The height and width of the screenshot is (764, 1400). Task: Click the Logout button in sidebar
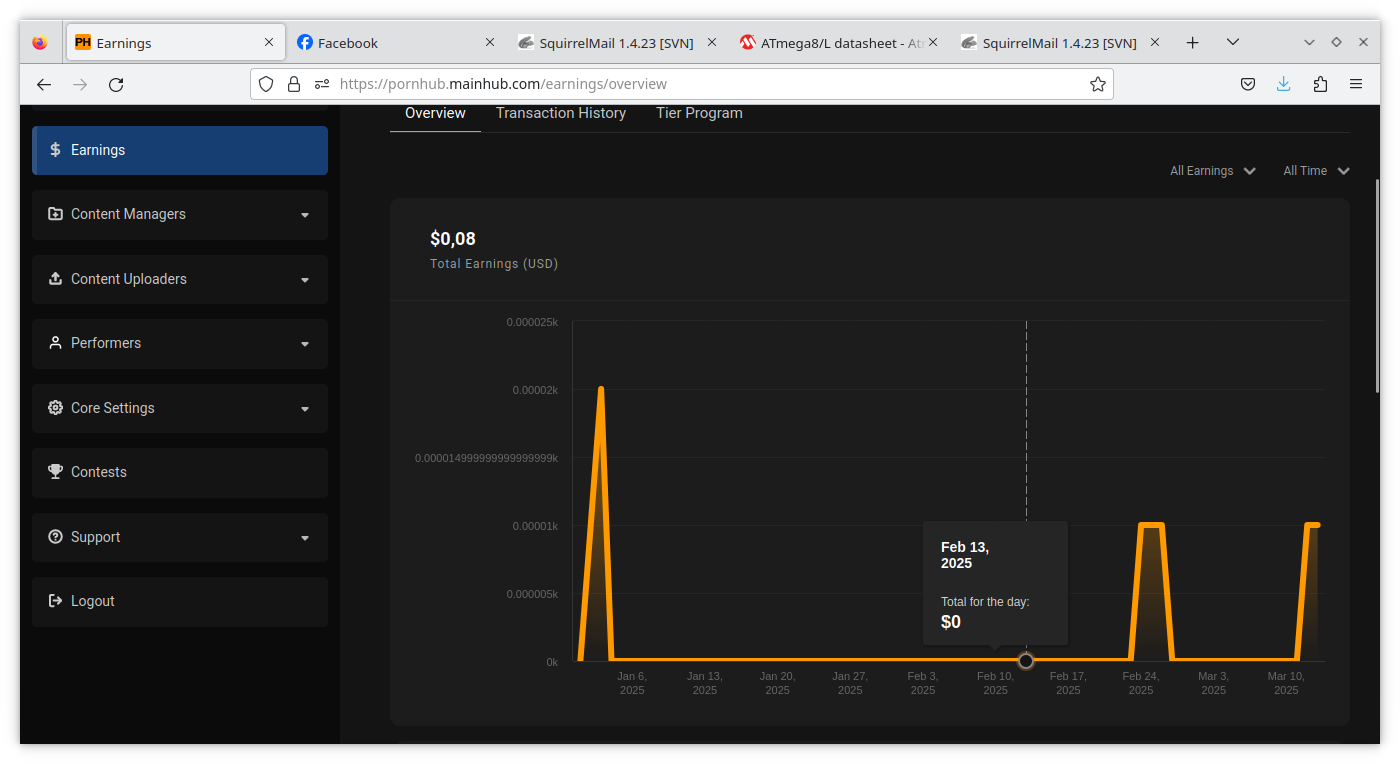click(x=180, y=602)
